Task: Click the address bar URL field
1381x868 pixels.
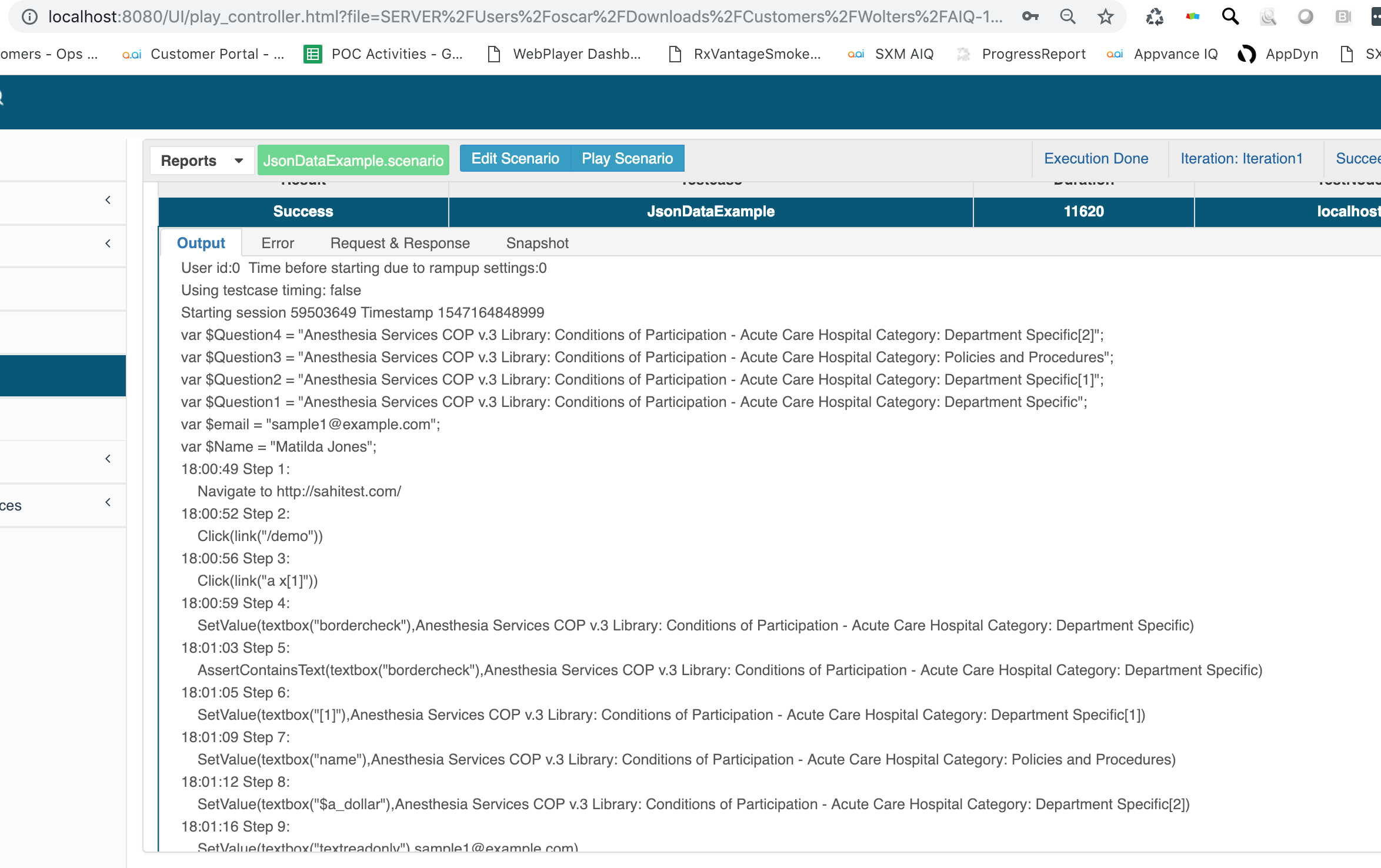Action: (x=525, y=16)
